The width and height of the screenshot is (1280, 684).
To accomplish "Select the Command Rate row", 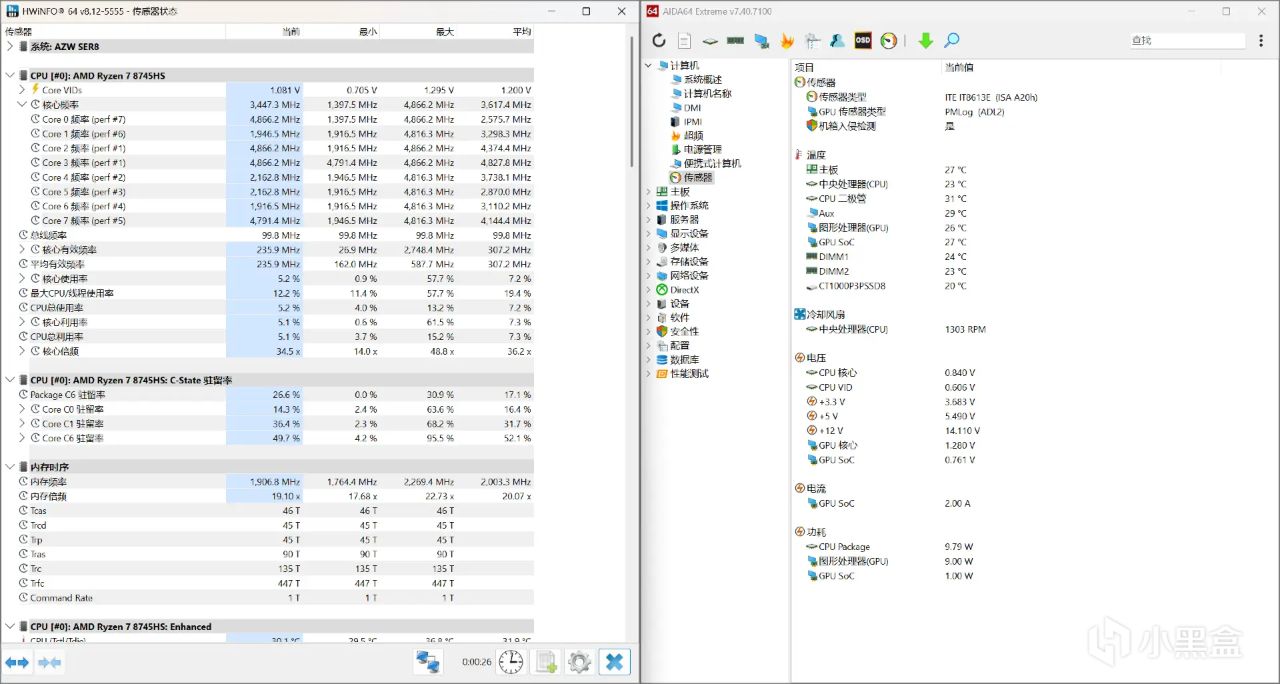I will tap(267, 598).
